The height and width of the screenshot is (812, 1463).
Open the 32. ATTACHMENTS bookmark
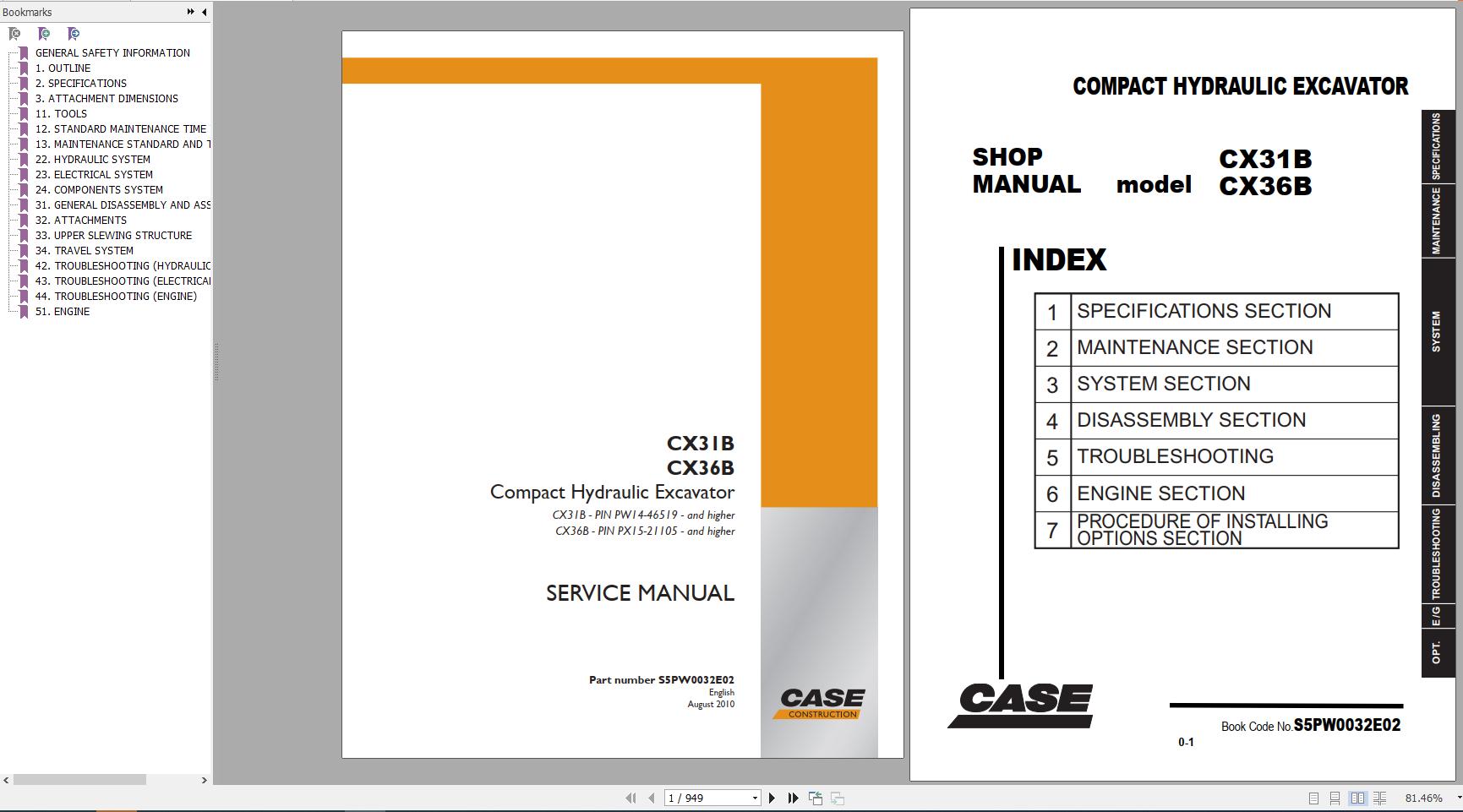81,220
